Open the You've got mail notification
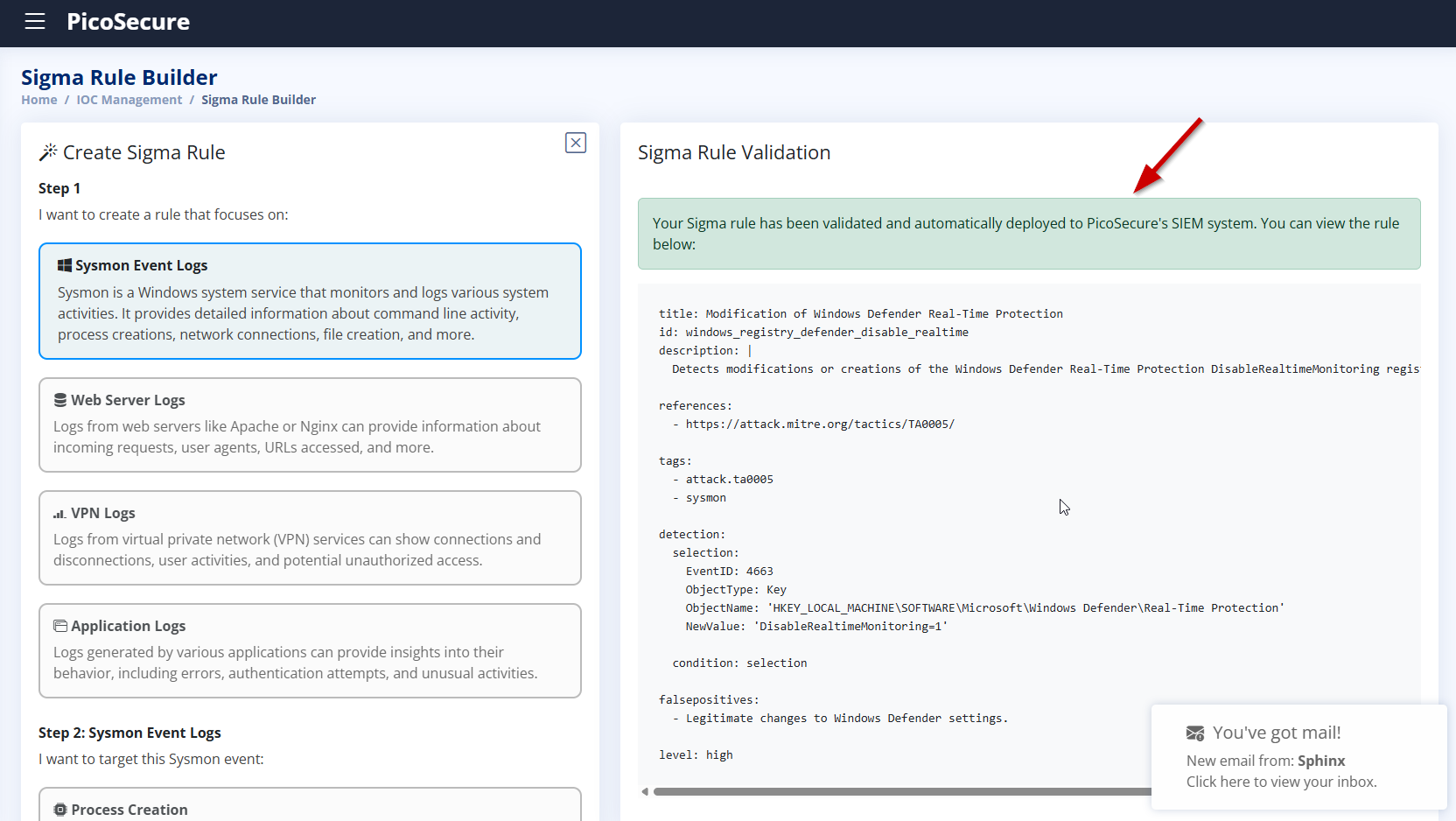 (1298, 757)
